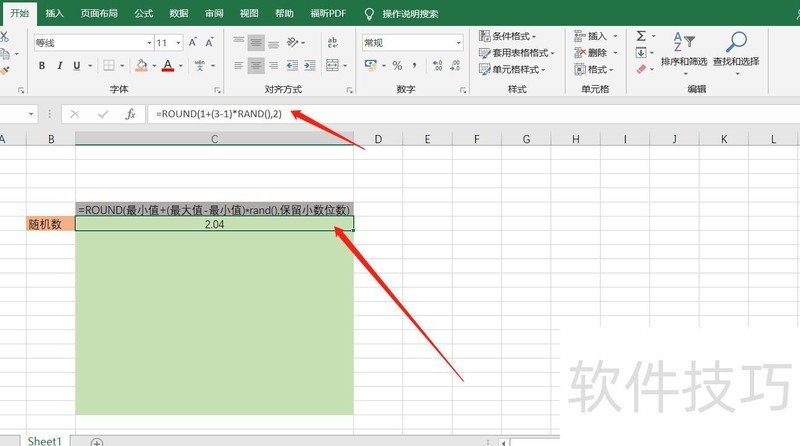The width and height of the screenshot is (800, 446).
Task: Switch to 视图 View tab
Action: [x=249, y=13]
